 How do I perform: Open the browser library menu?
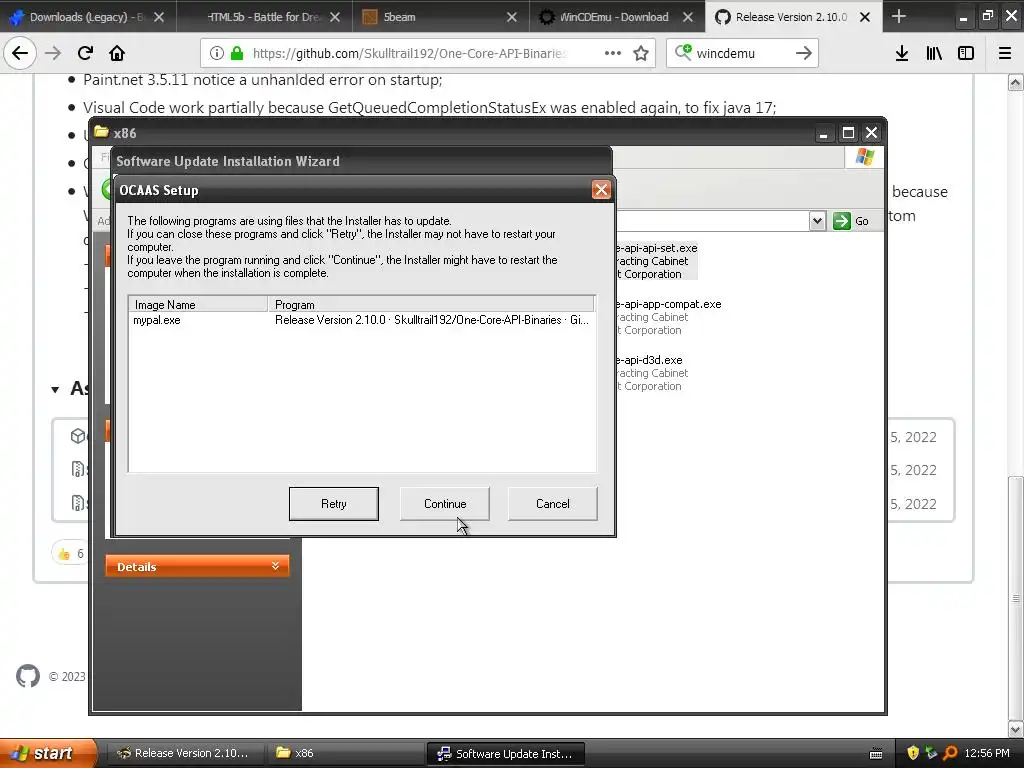point(934,53)
